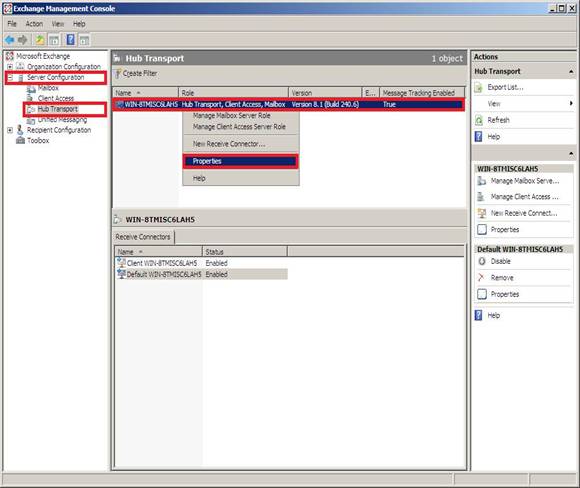Click the Default WIN-8TMISC6LAHS connector icon

[x=121, y=274]
